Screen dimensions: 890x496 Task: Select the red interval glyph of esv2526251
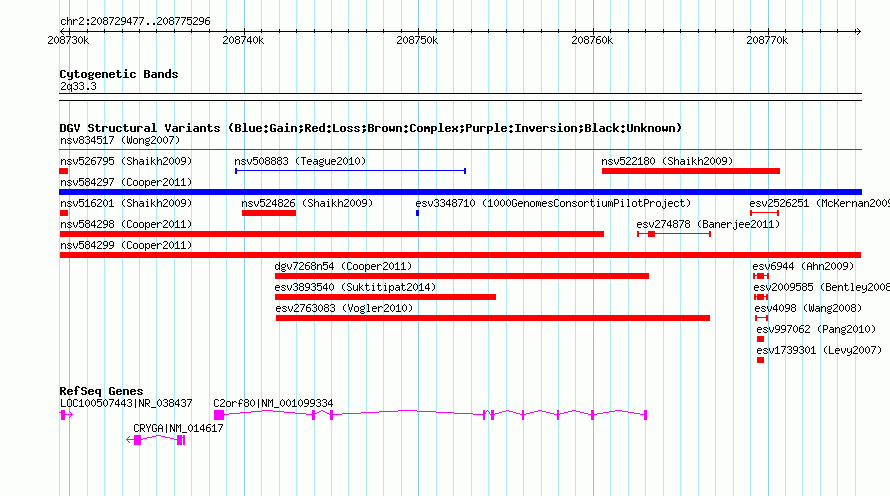[x=764, y=213]
